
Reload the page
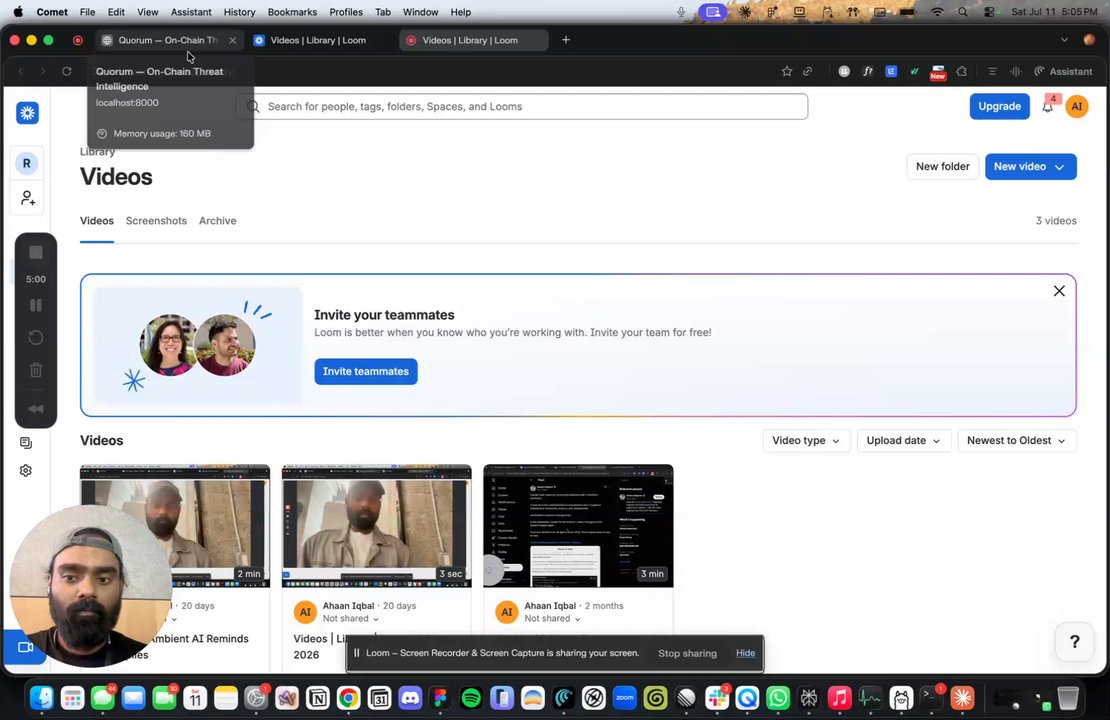coord(67,72)
